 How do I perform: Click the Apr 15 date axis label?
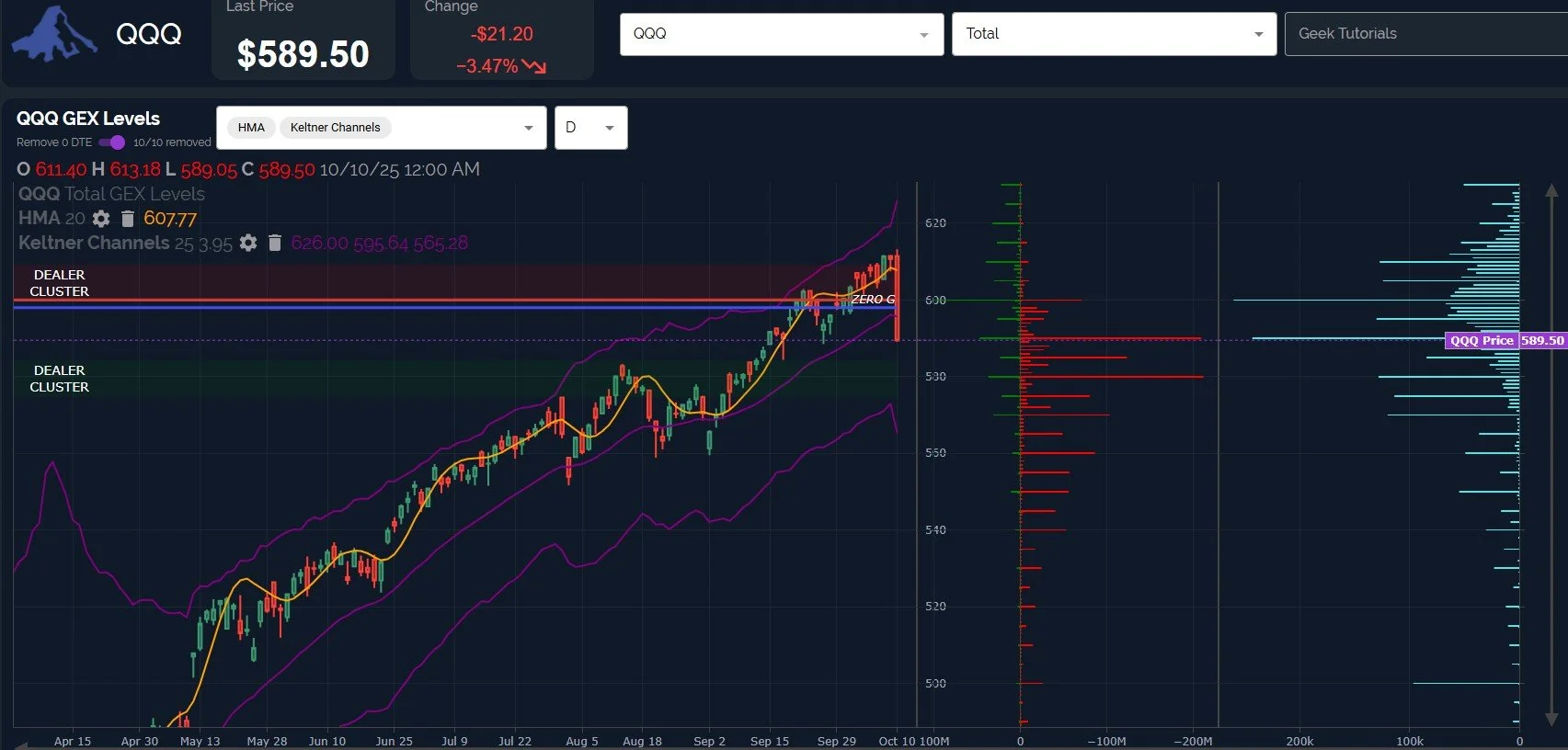point(73,741)
